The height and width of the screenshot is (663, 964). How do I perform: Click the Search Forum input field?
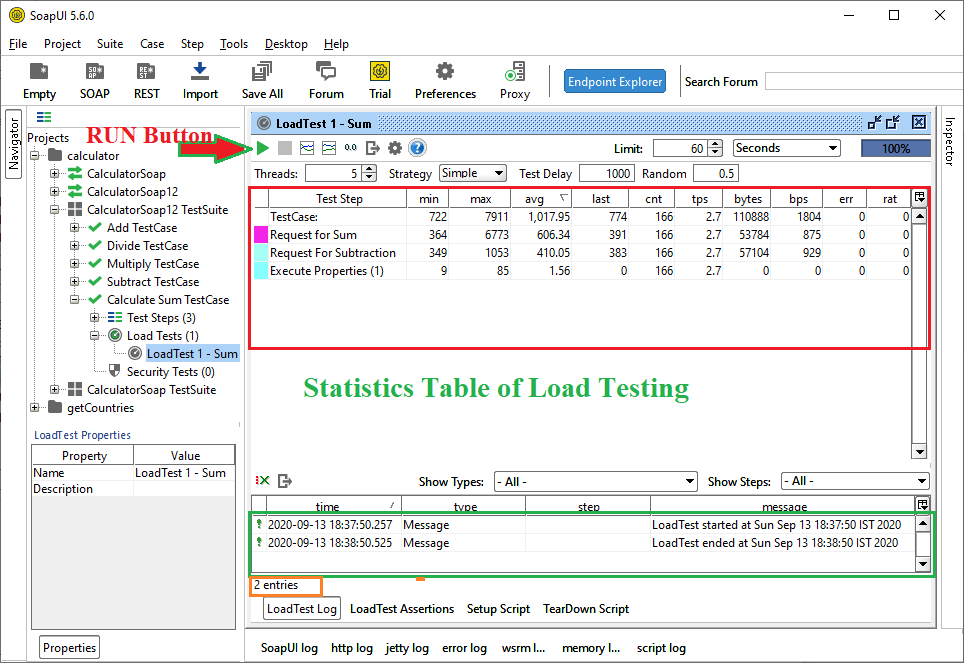(x=864, y=81)
